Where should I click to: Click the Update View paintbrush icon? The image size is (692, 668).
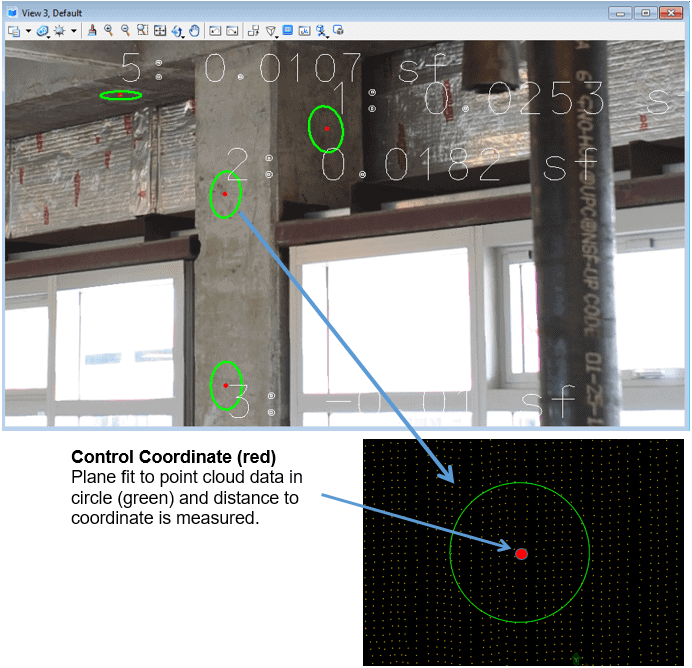click(92, 31)
